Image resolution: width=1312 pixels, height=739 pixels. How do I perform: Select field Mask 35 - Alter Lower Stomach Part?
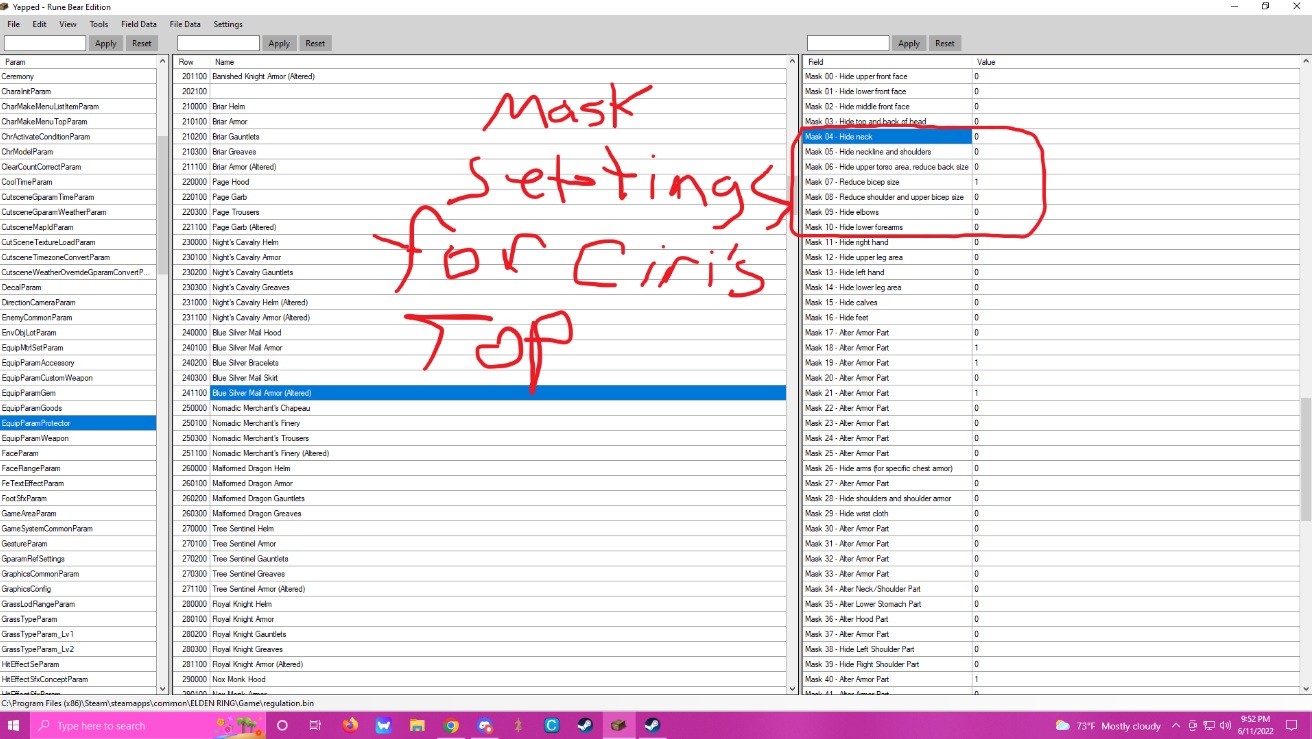[x=887, y=604]
